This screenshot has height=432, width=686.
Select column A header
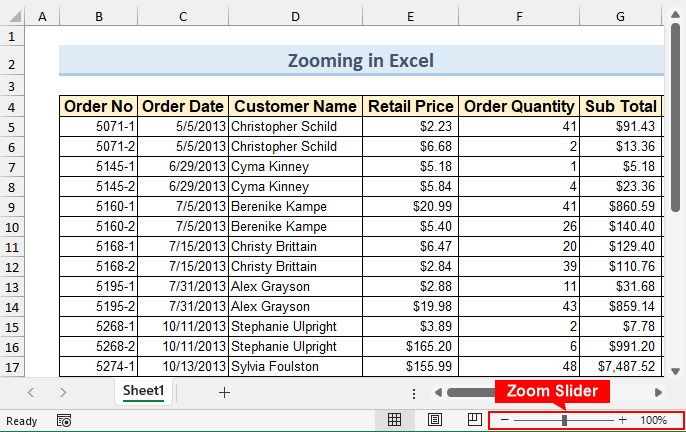pyautogui.click(x=42, y=17)
